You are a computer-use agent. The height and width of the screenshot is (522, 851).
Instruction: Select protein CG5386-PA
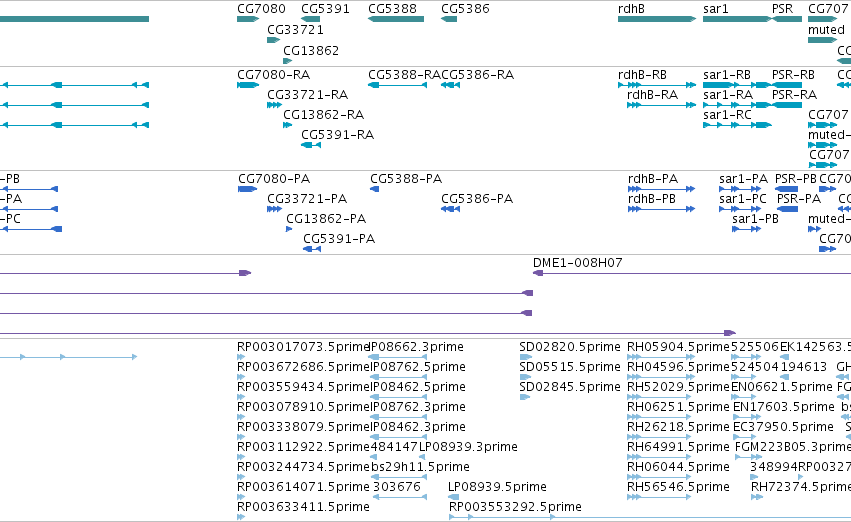click(x=477, y=199)
